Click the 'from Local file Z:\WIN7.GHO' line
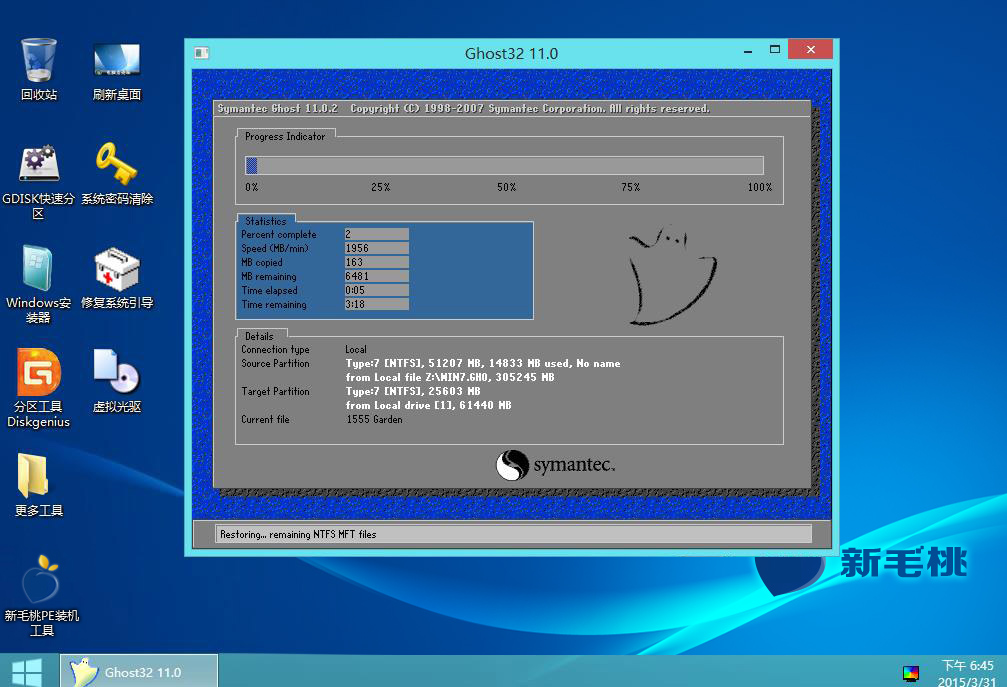 point(450,378)
